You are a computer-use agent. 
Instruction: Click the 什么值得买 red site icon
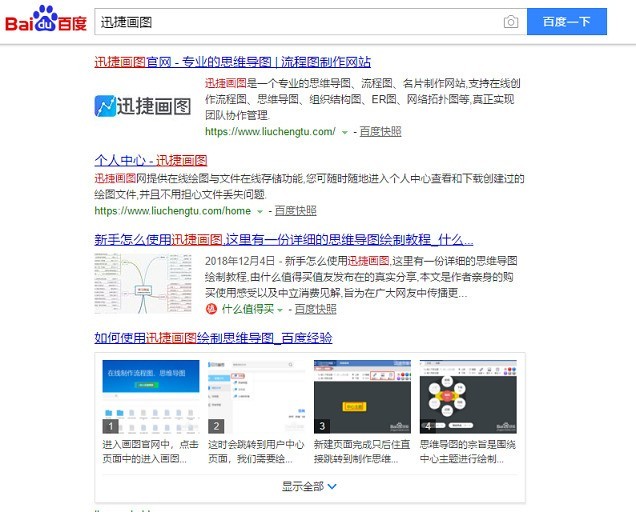click(211, 309)
